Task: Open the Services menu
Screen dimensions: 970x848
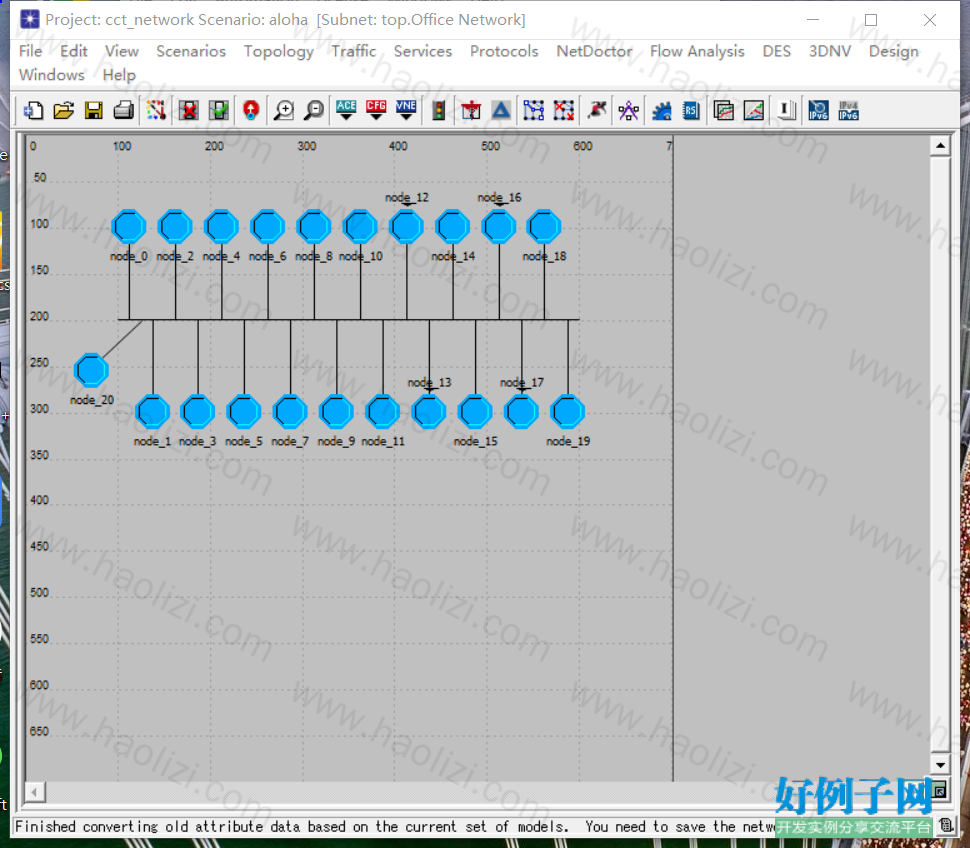Action: [423, 51]
